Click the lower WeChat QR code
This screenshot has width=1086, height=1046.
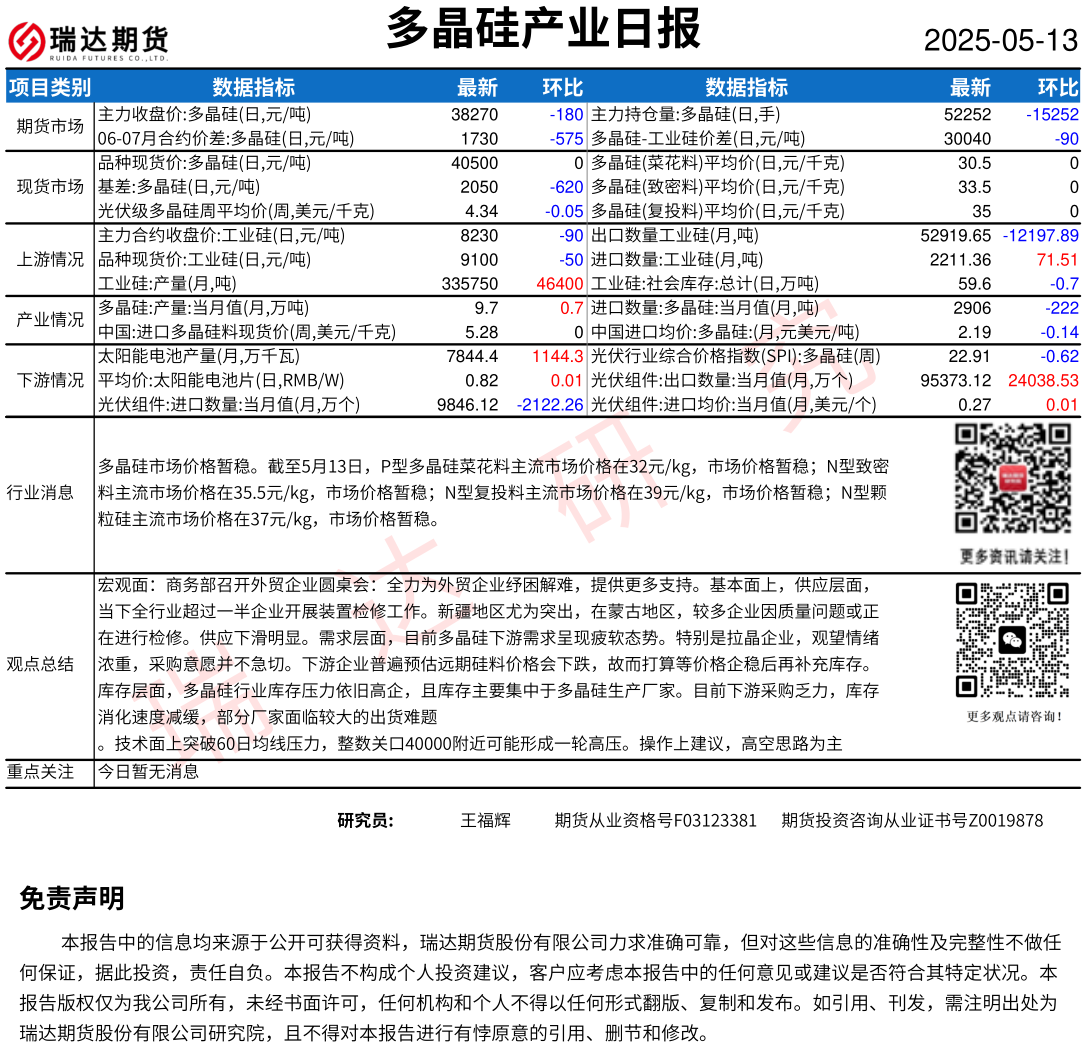[1013, 640]
